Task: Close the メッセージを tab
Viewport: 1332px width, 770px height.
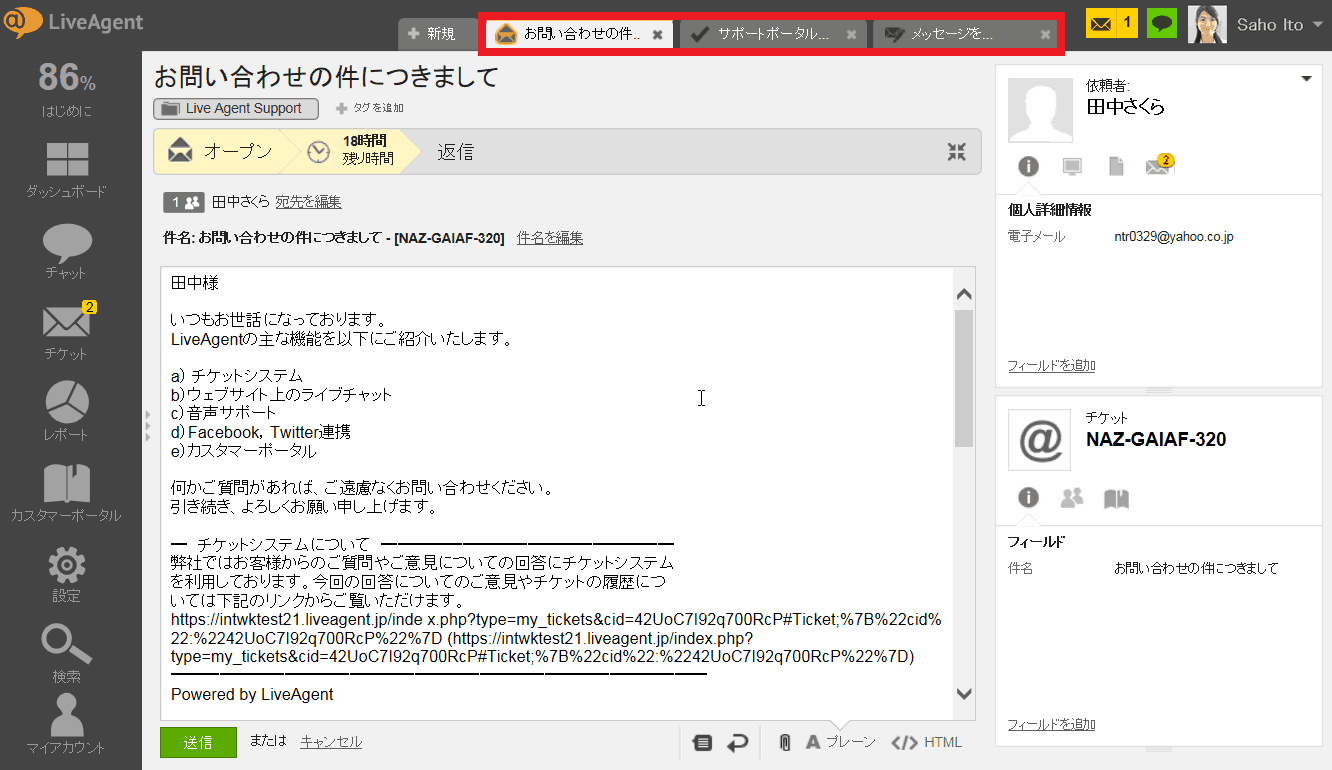Action: pyautogui.click(x=1045, y=34)
